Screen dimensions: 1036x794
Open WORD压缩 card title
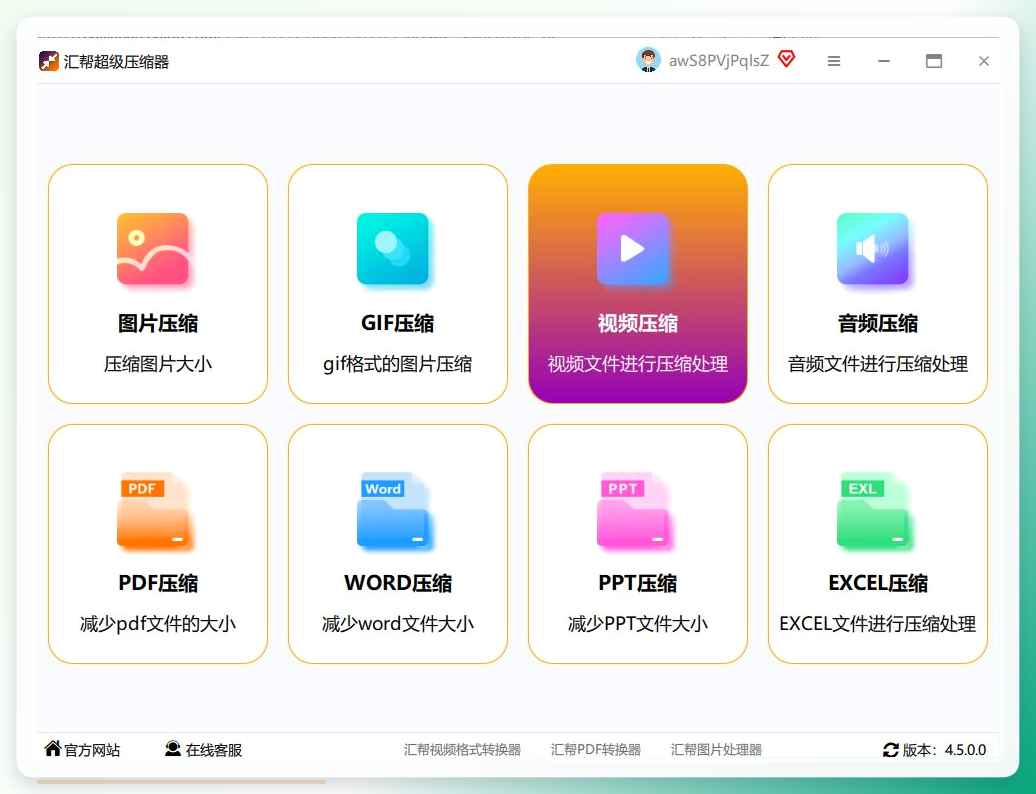[x=398, y=583]
